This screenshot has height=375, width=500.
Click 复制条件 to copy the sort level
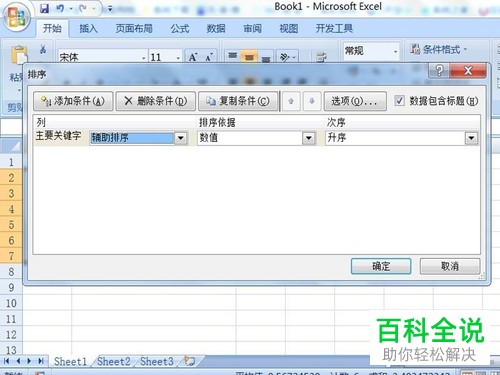pyautogui.click(x=238, y=101)
